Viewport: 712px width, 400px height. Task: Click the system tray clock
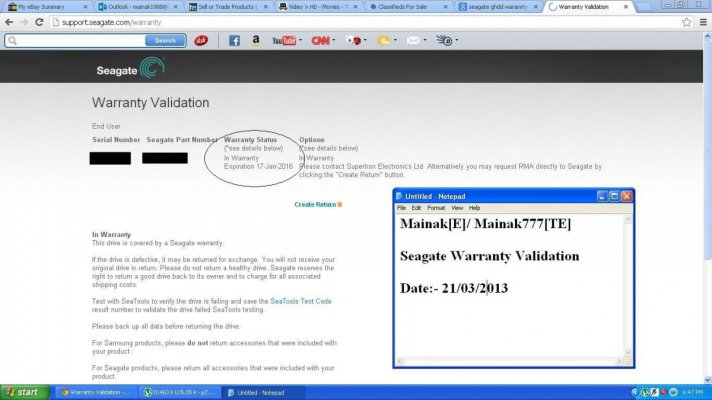pyautogui.click(x=693, y=392)
